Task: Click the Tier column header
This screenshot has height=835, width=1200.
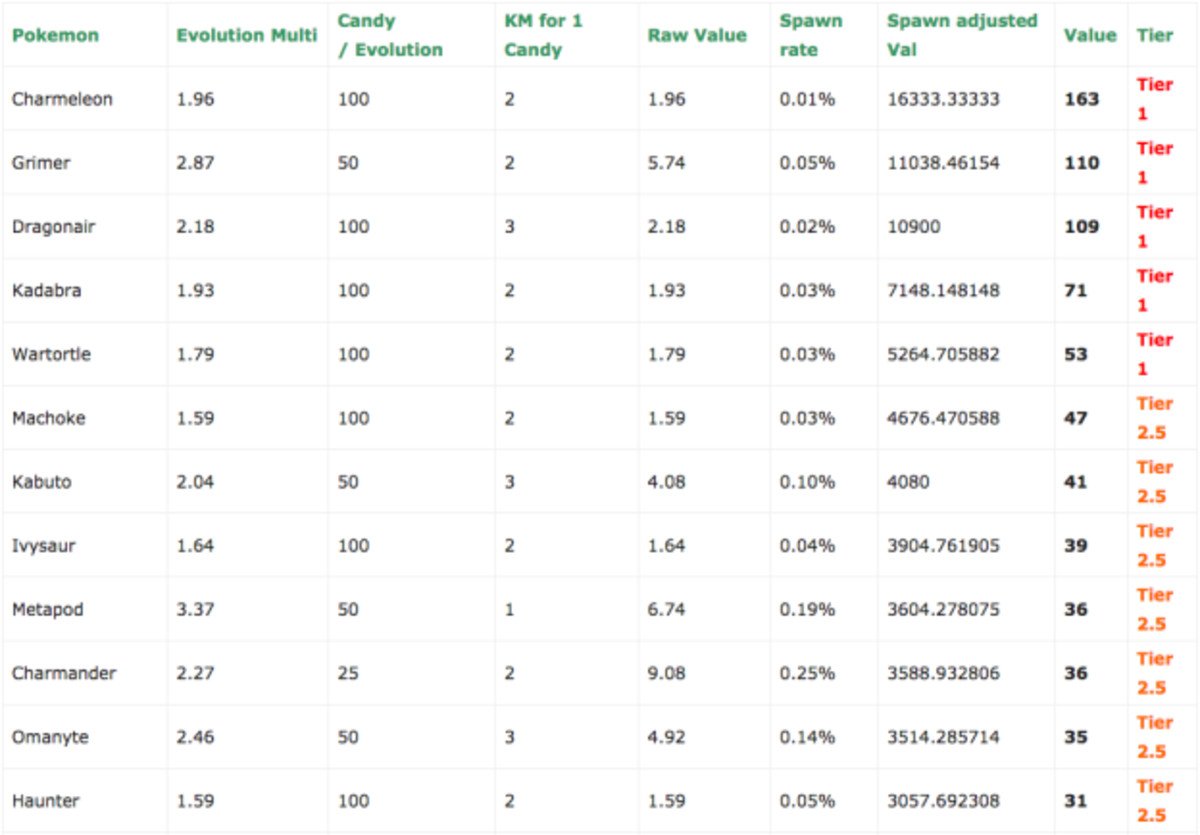Action: coord(1155,35)
